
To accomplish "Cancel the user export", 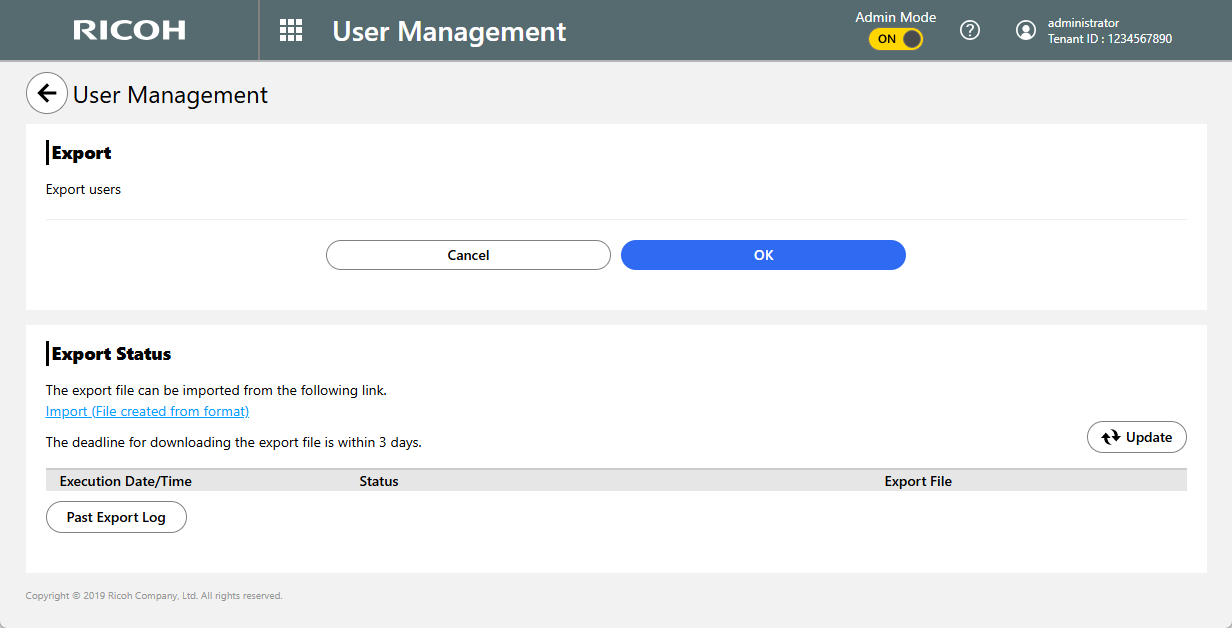I will (x=468, y=255).
